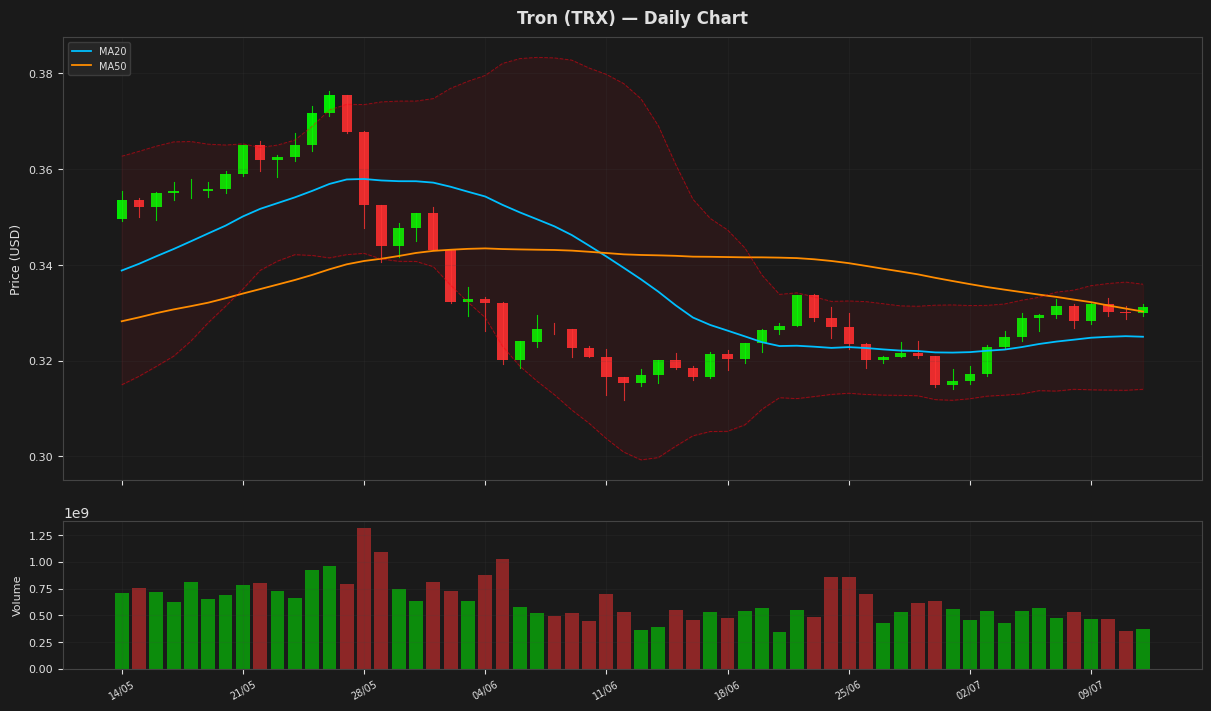Select the 28/05 date label
1211x711 pixels.
coord(364,690)
